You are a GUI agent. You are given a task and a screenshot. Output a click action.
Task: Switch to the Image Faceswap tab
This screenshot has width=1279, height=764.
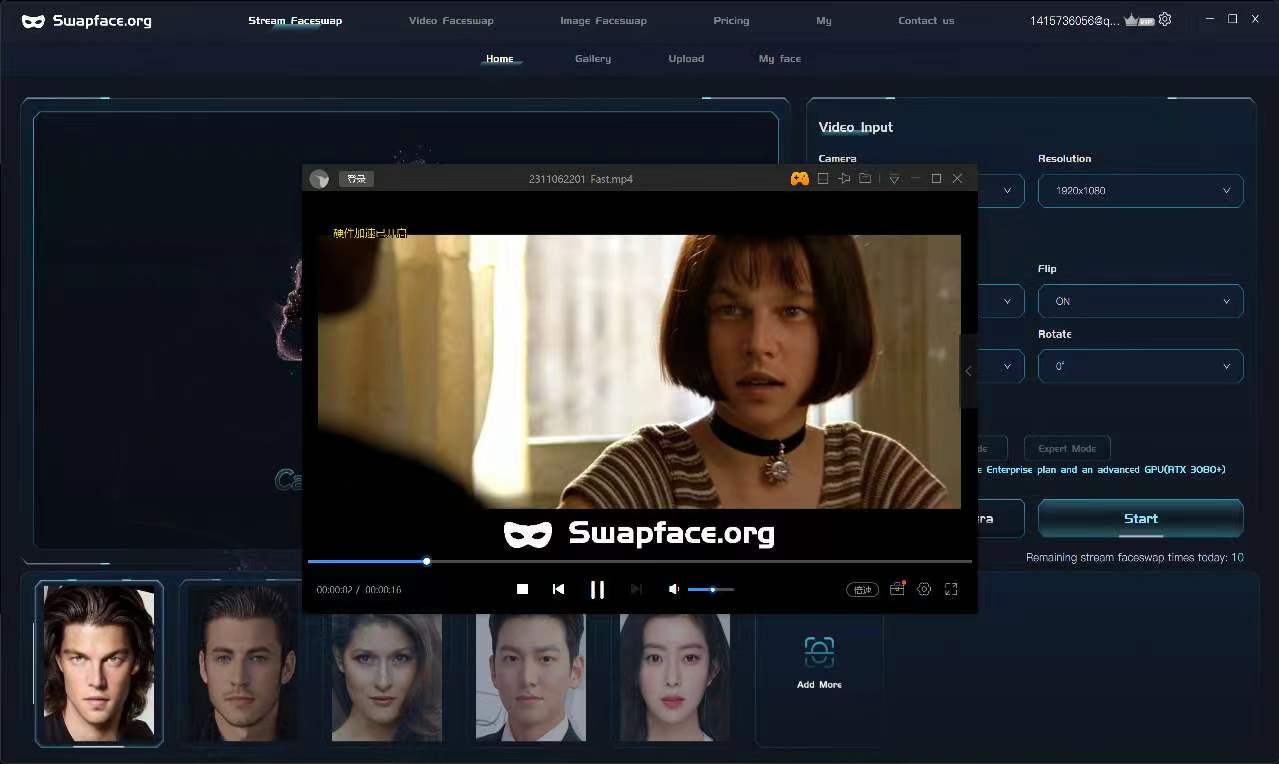tap(603, 20)
